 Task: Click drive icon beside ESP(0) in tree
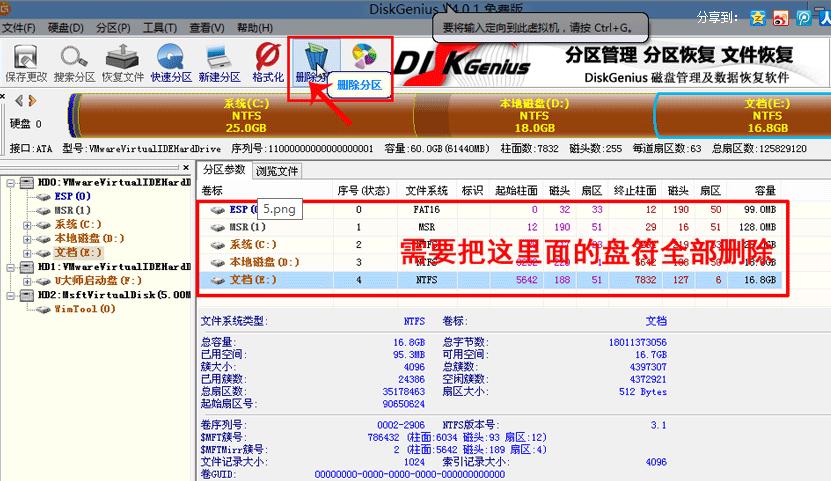(43, 197)
